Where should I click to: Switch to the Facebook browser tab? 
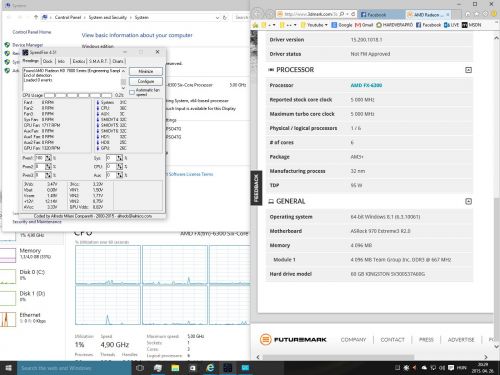coord(381,15)
